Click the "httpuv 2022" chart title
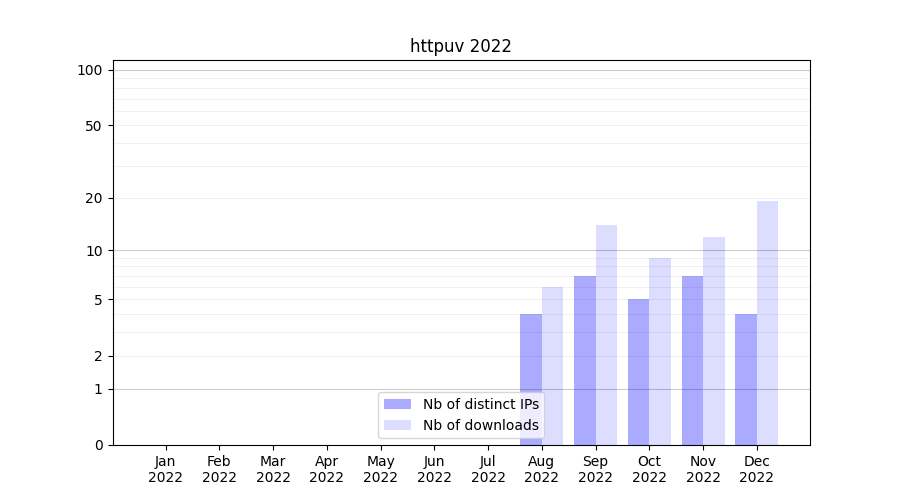 (460, 46)
